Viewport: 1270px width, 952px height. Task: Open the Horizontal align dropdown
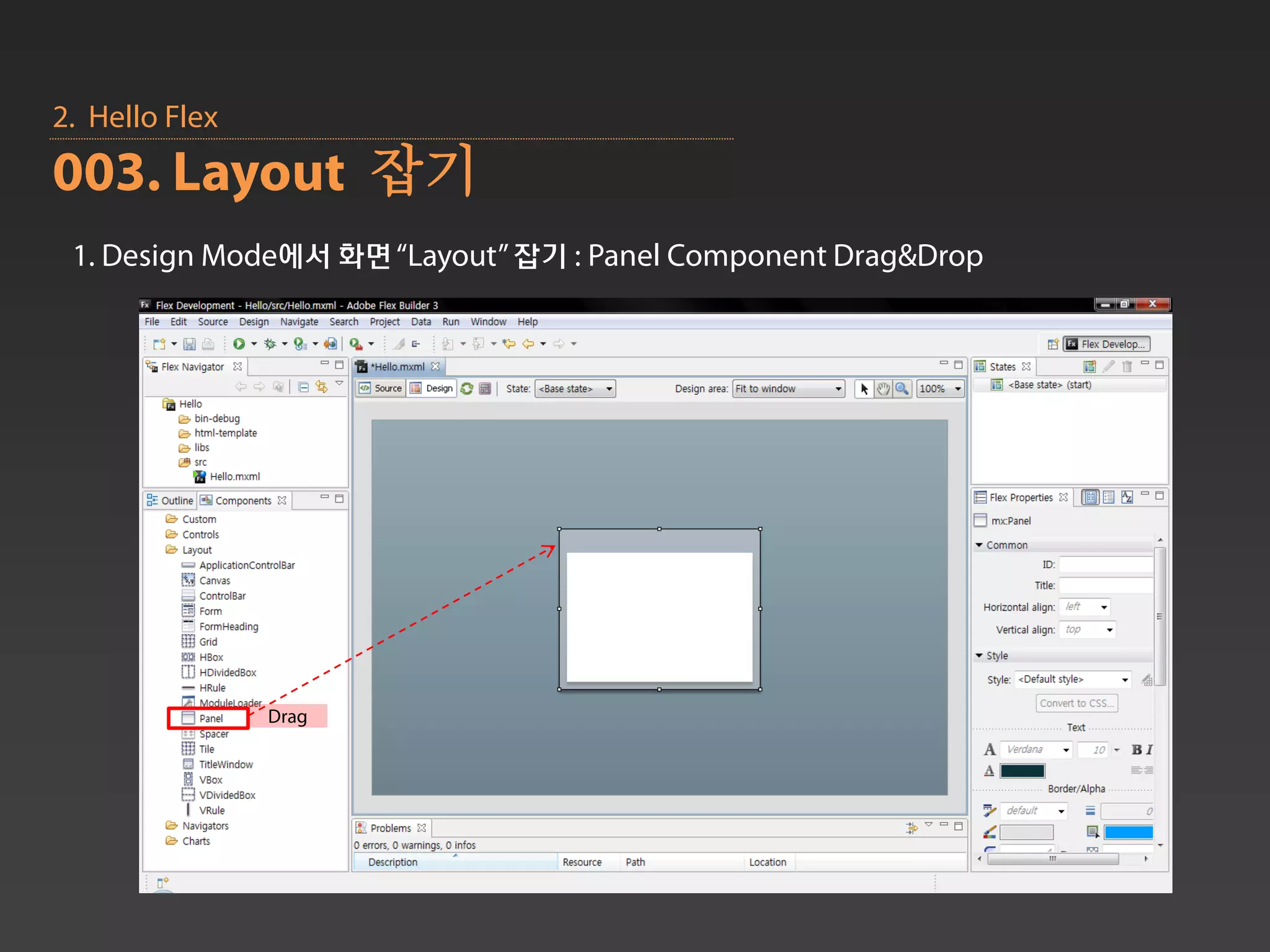(1085, 607)
